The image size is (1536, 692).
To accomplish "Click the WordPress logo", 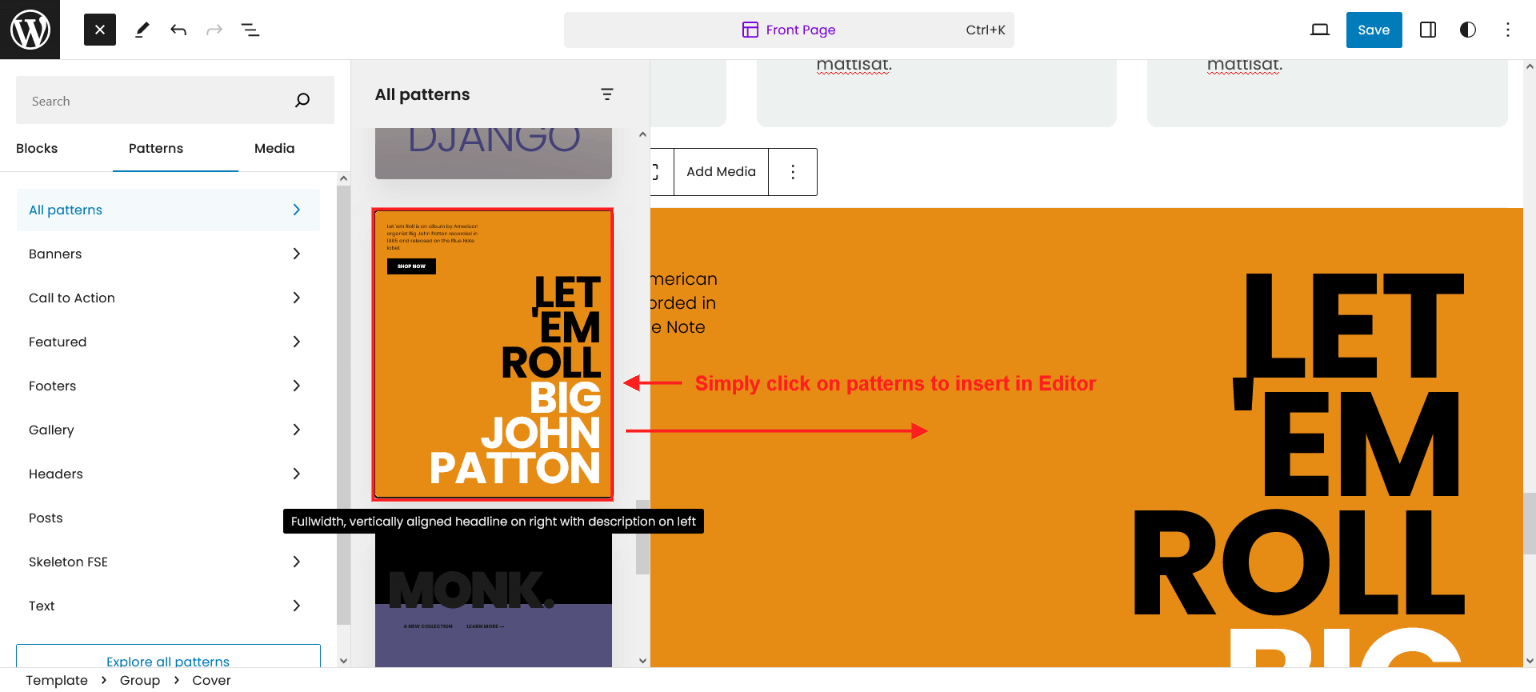I will point(30,30).
